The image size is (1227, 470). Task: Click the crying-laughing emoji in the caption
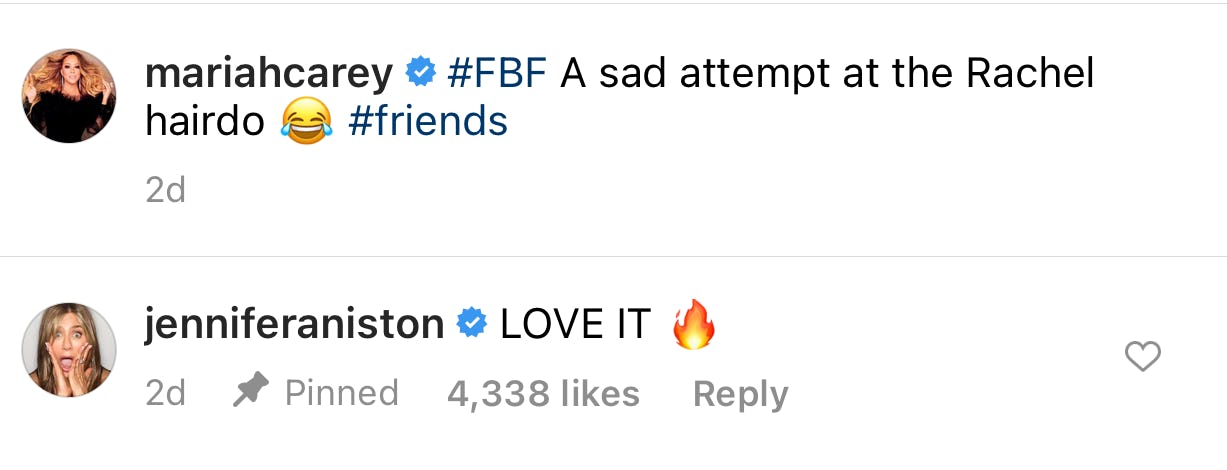306,123
